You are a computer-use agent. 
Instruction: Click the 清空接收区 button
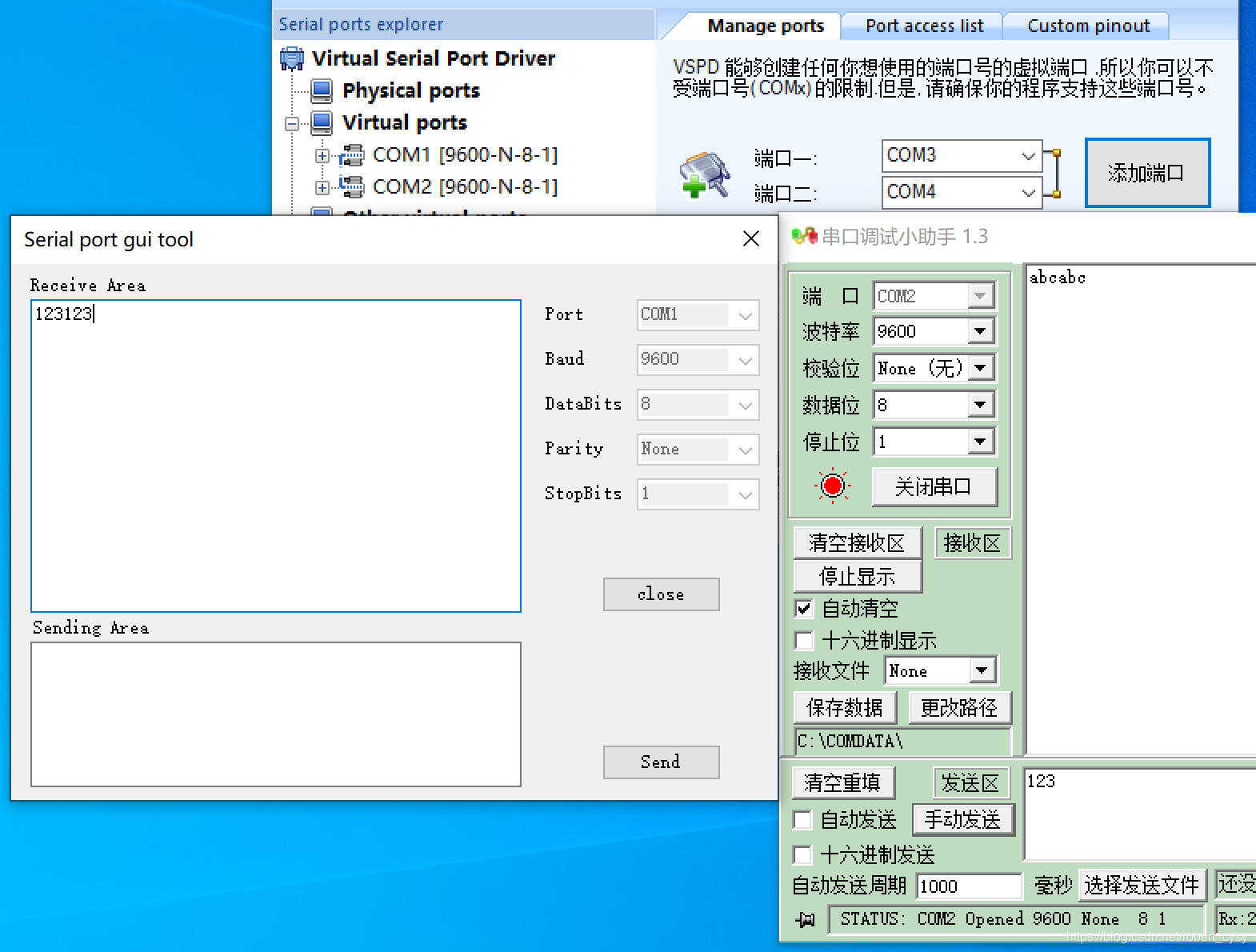click(857, 543)
